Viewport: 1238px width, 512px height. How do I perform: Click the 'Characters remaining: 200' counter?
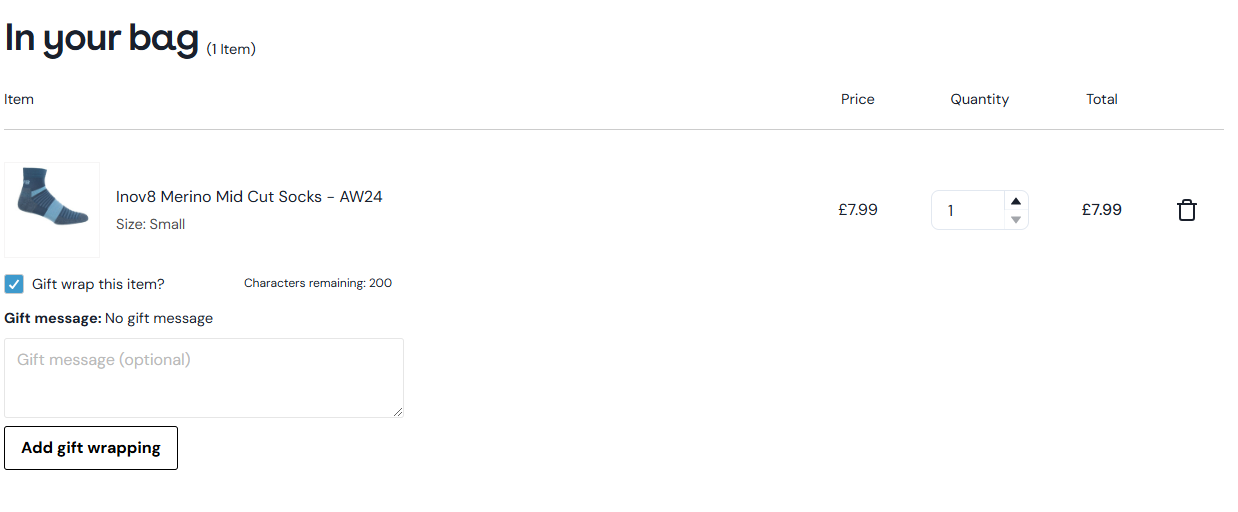(318, 283)
